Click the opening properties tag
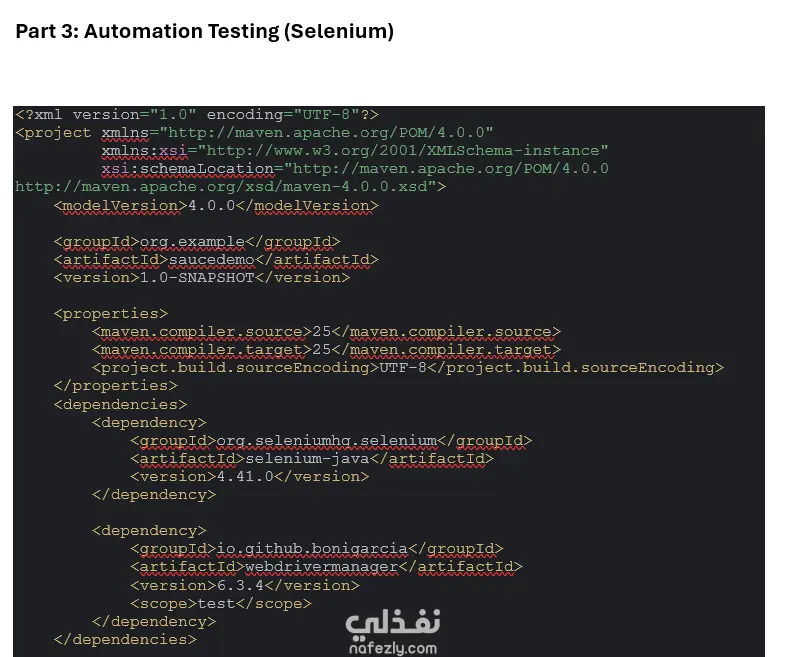This screenshot has width=786, height=657. (111, 314)
